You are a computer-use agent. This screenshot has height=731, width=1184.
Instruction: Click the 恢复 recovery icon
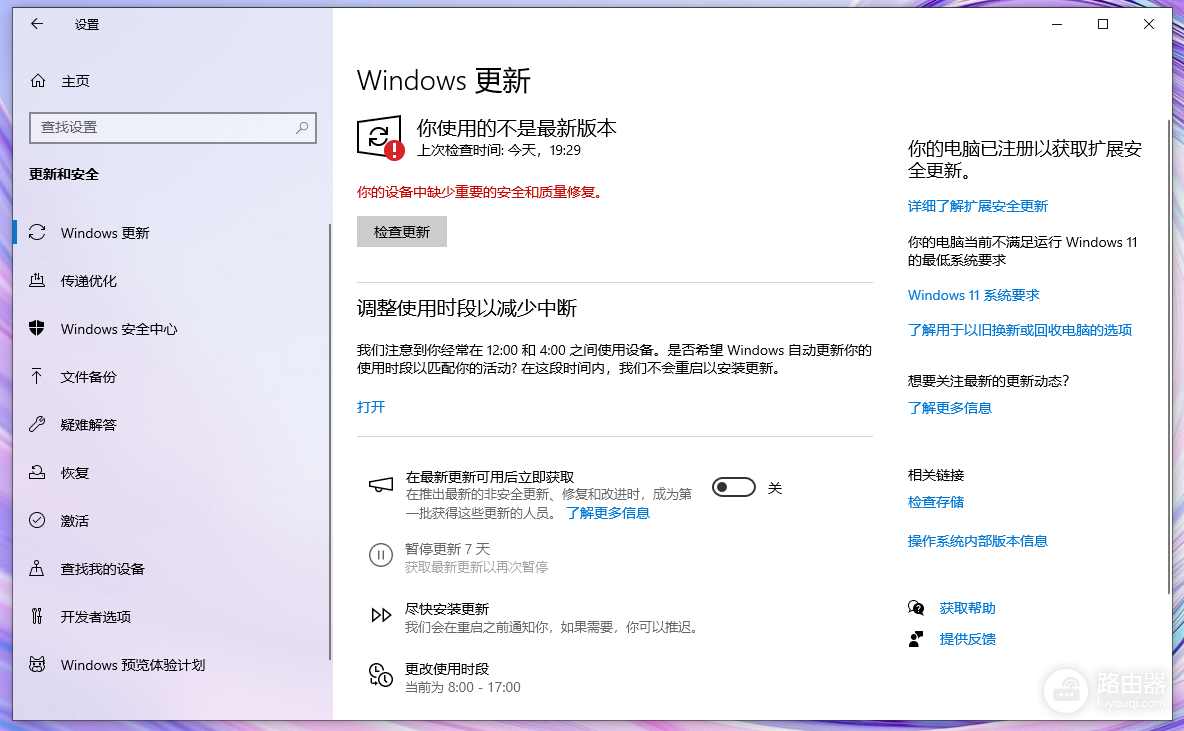pos(37,473)
